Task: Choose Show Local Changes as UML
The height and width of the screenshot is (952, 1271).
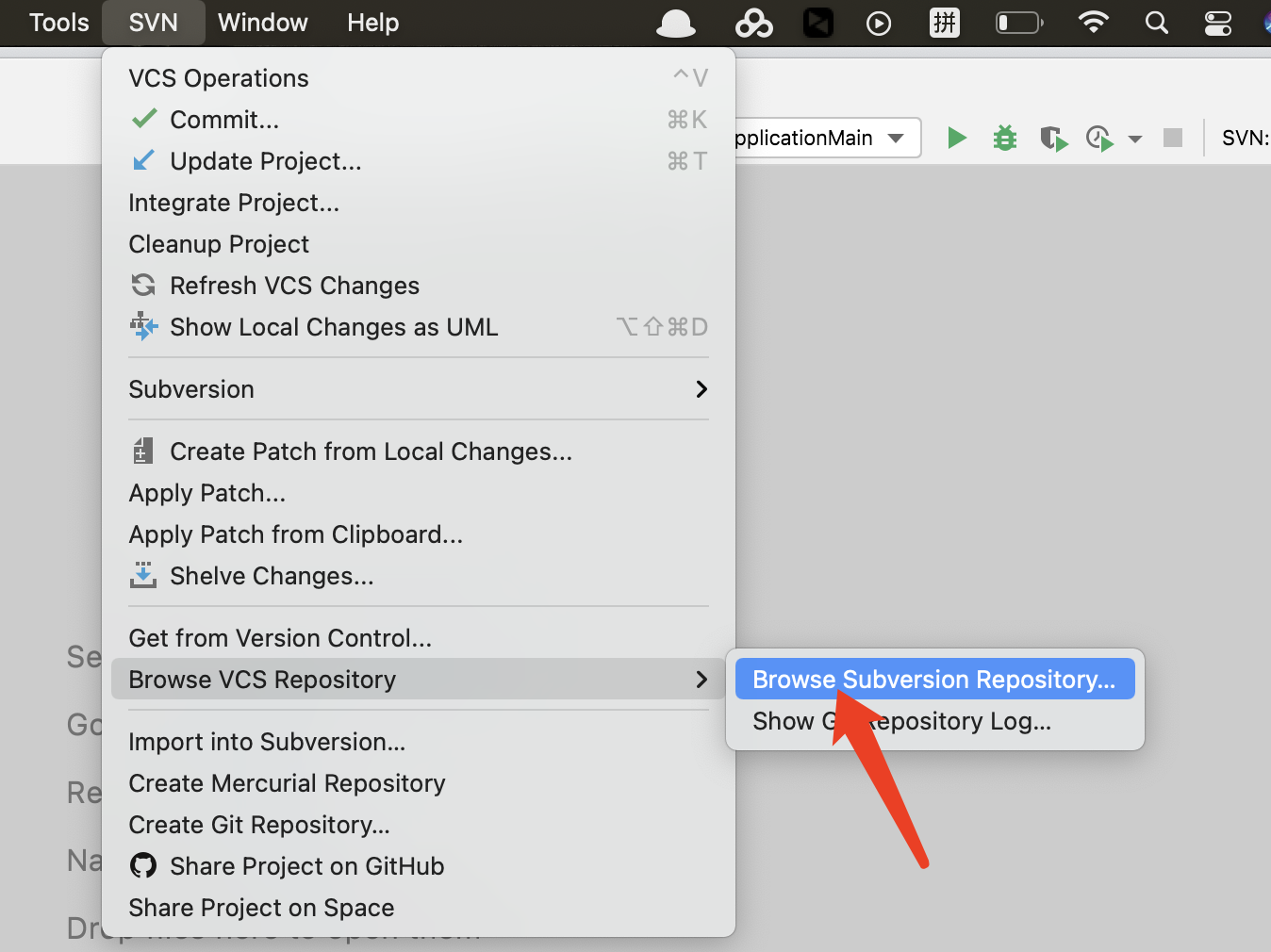Action: (419, 327)
